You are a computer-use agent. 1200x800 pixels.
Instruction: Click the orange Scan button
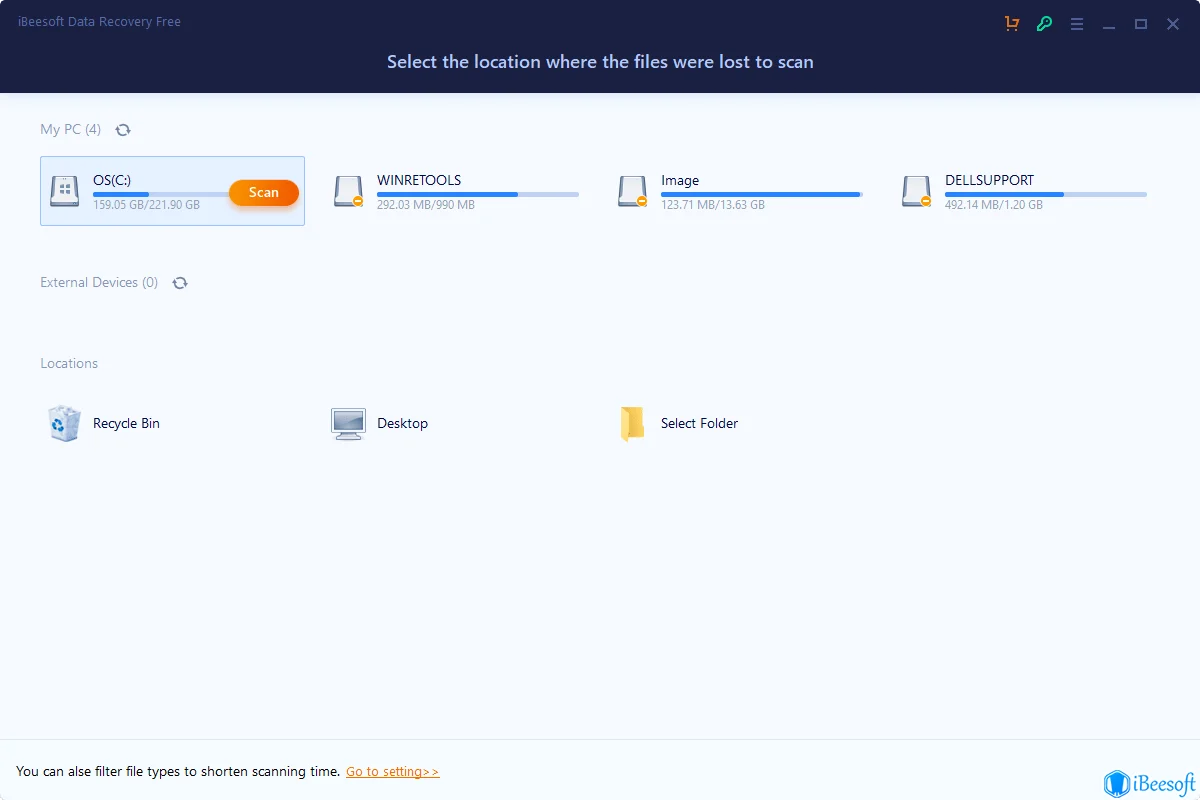pyautogui.click(x=264, y=192)
